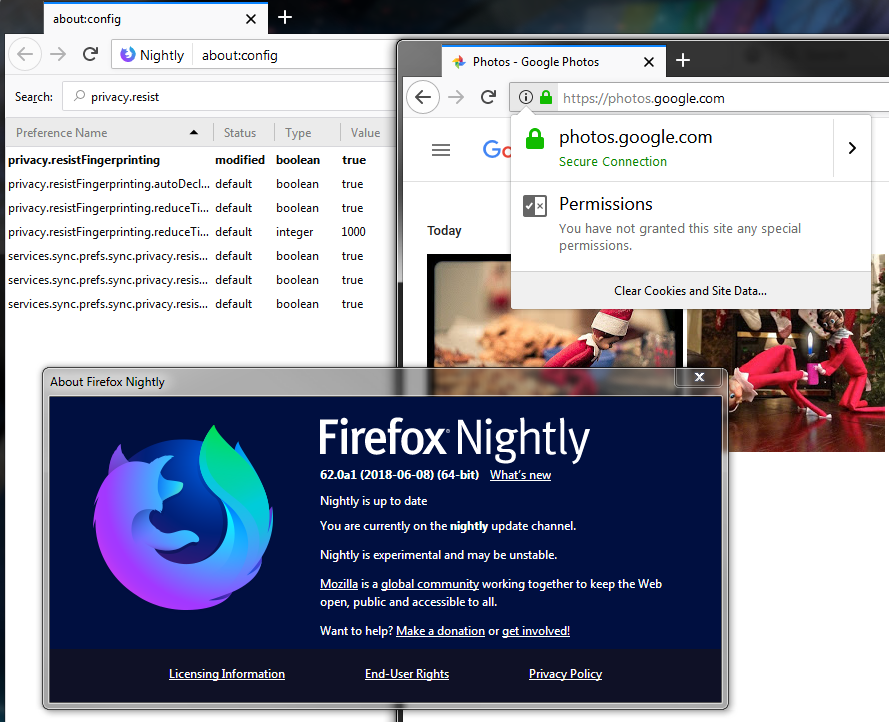
Task: Click the Make a donation link
Action: coord(441,631)
